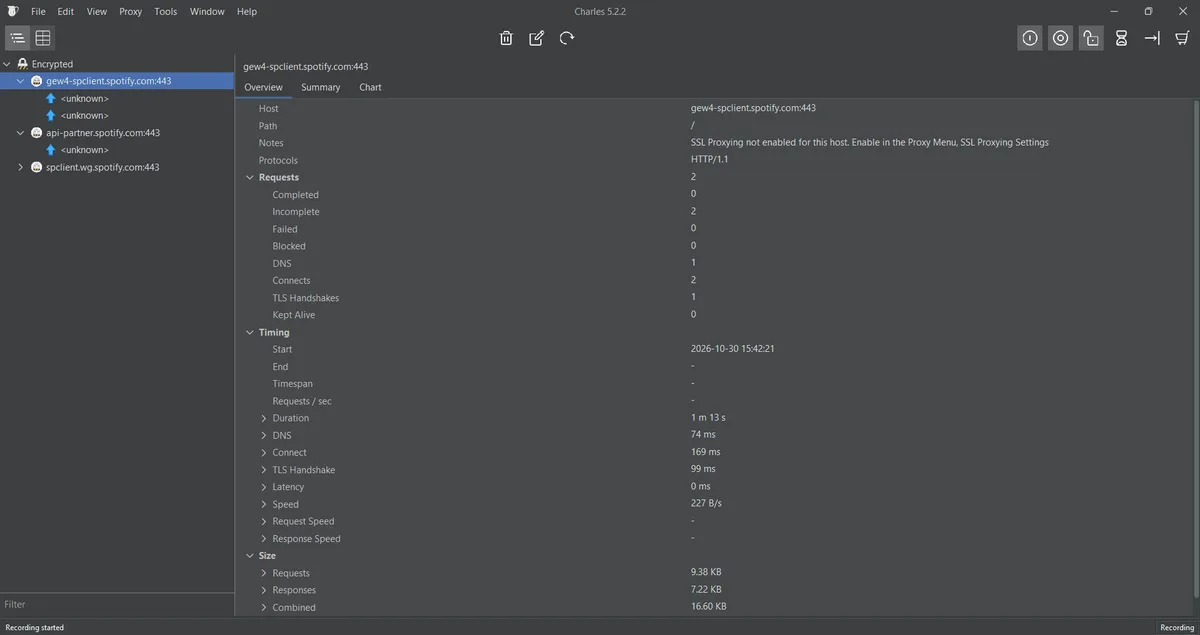Collapse the Requests section header arrow

click(x=250, y=178)
